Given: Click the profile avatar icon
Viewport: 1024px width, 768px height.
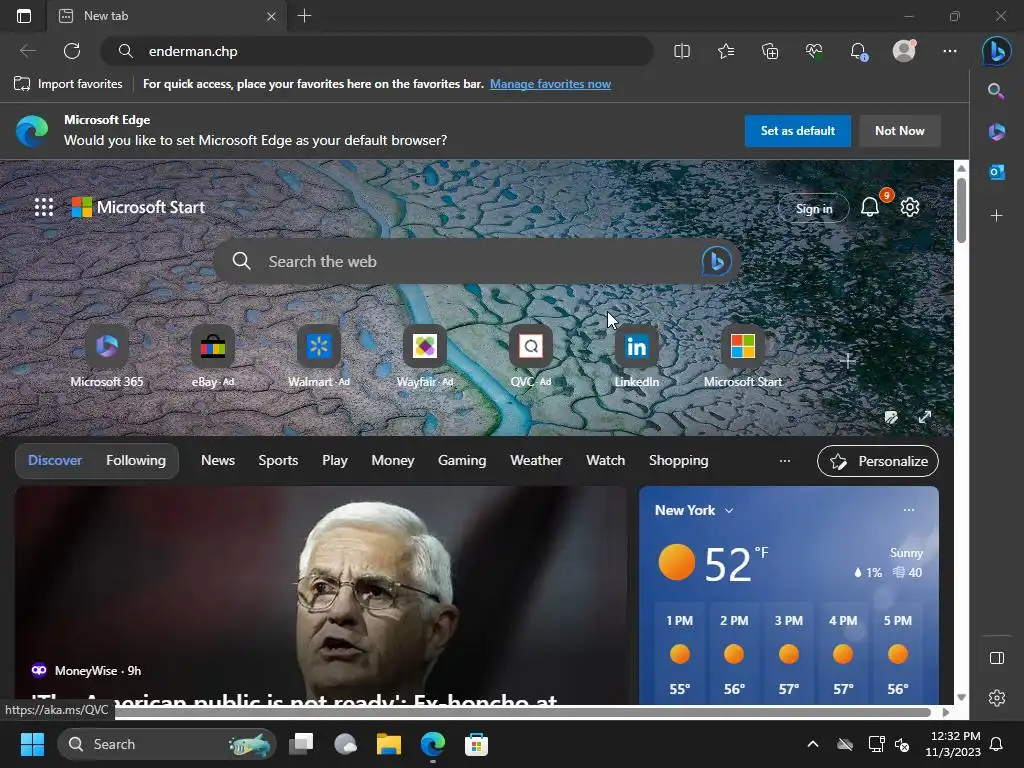Looking at the screenshot, I should pos(904,51).
